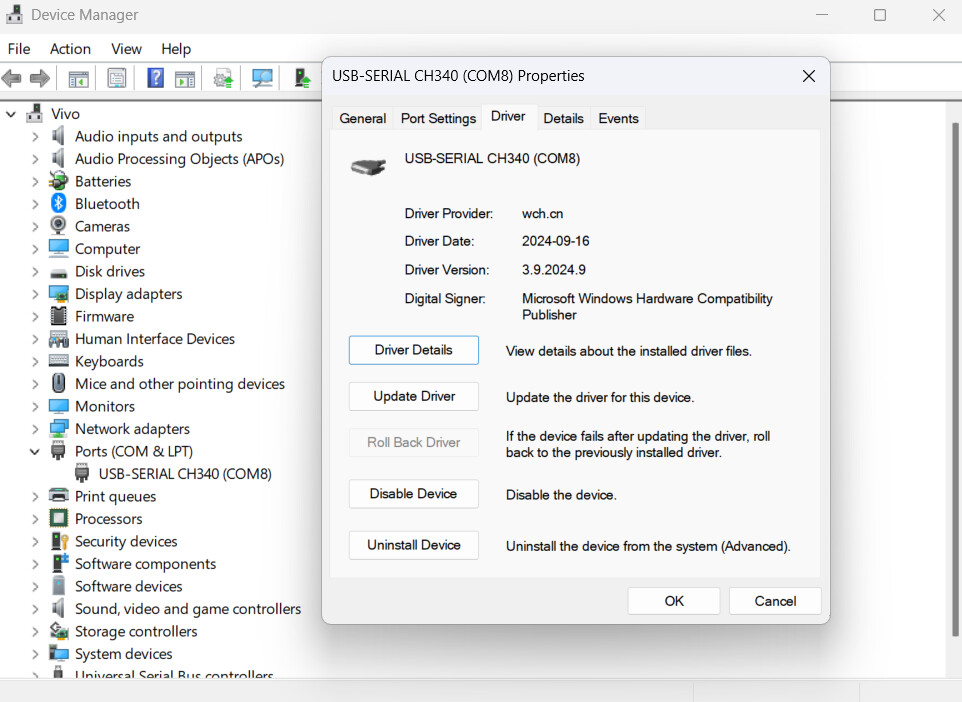Switch to the Events tab
The height and width of the screenshot is (702, 962).
pos(618,118)
